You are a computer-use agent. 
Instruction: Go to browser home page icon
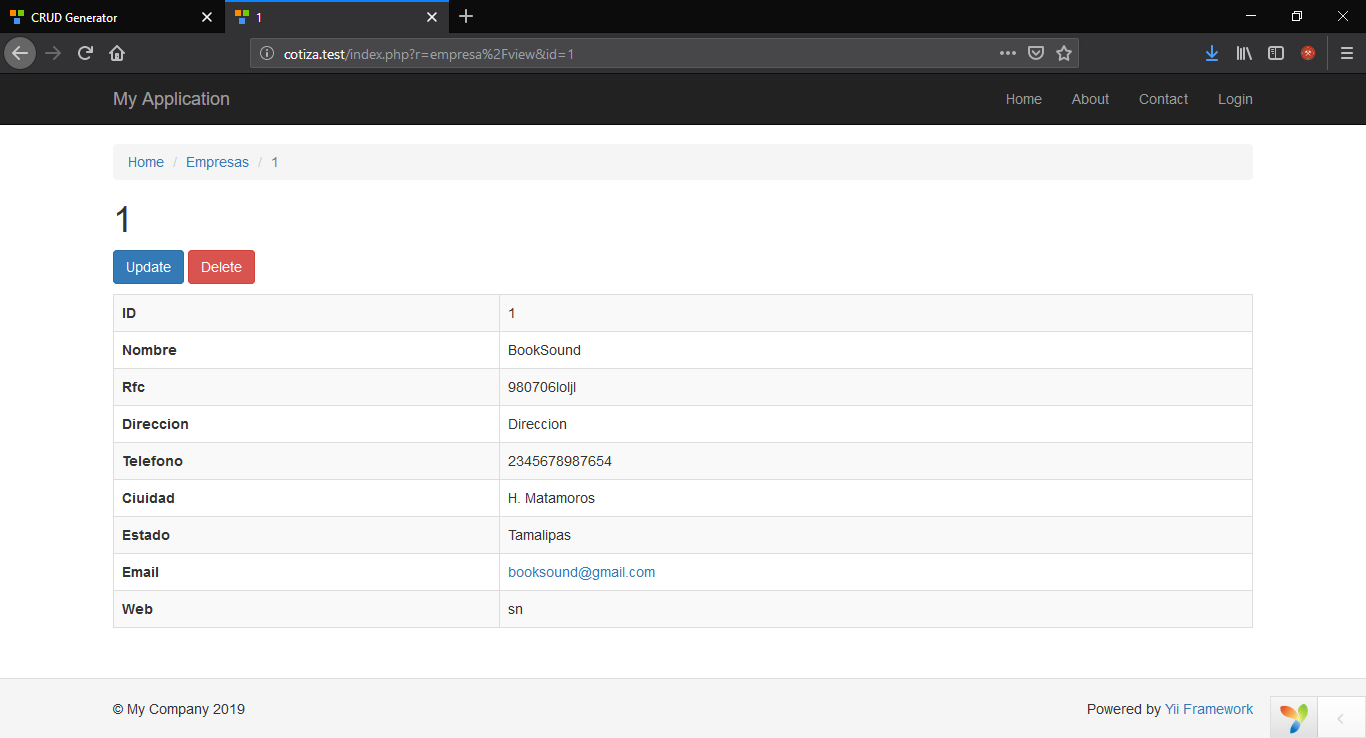(117, 53)
